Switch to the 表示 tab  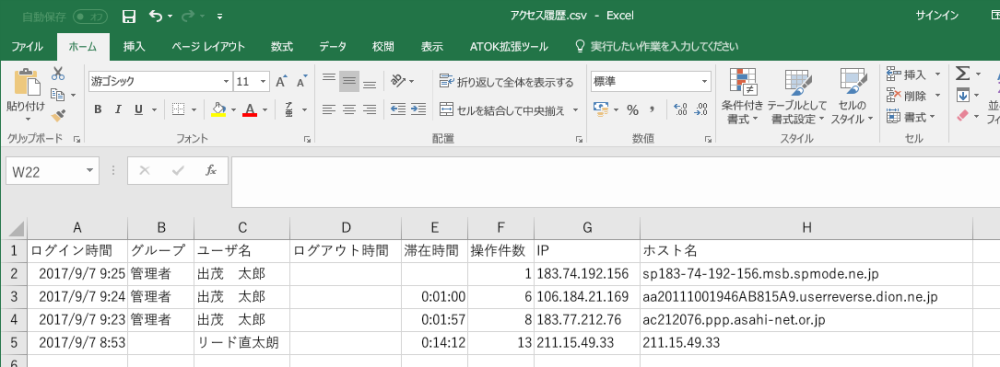click(x=432, y=47)
